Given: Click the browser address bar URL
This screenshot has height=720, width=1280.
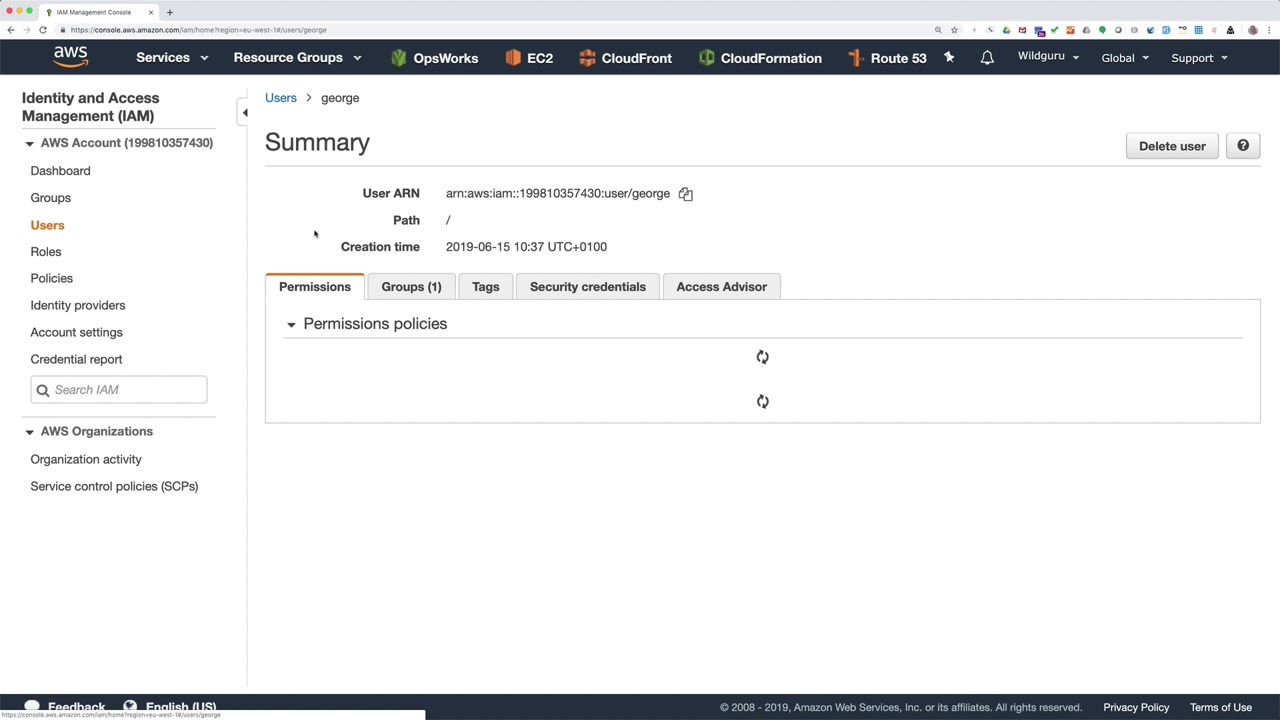Looking at the screenshot, I should (x=199, y=30).
